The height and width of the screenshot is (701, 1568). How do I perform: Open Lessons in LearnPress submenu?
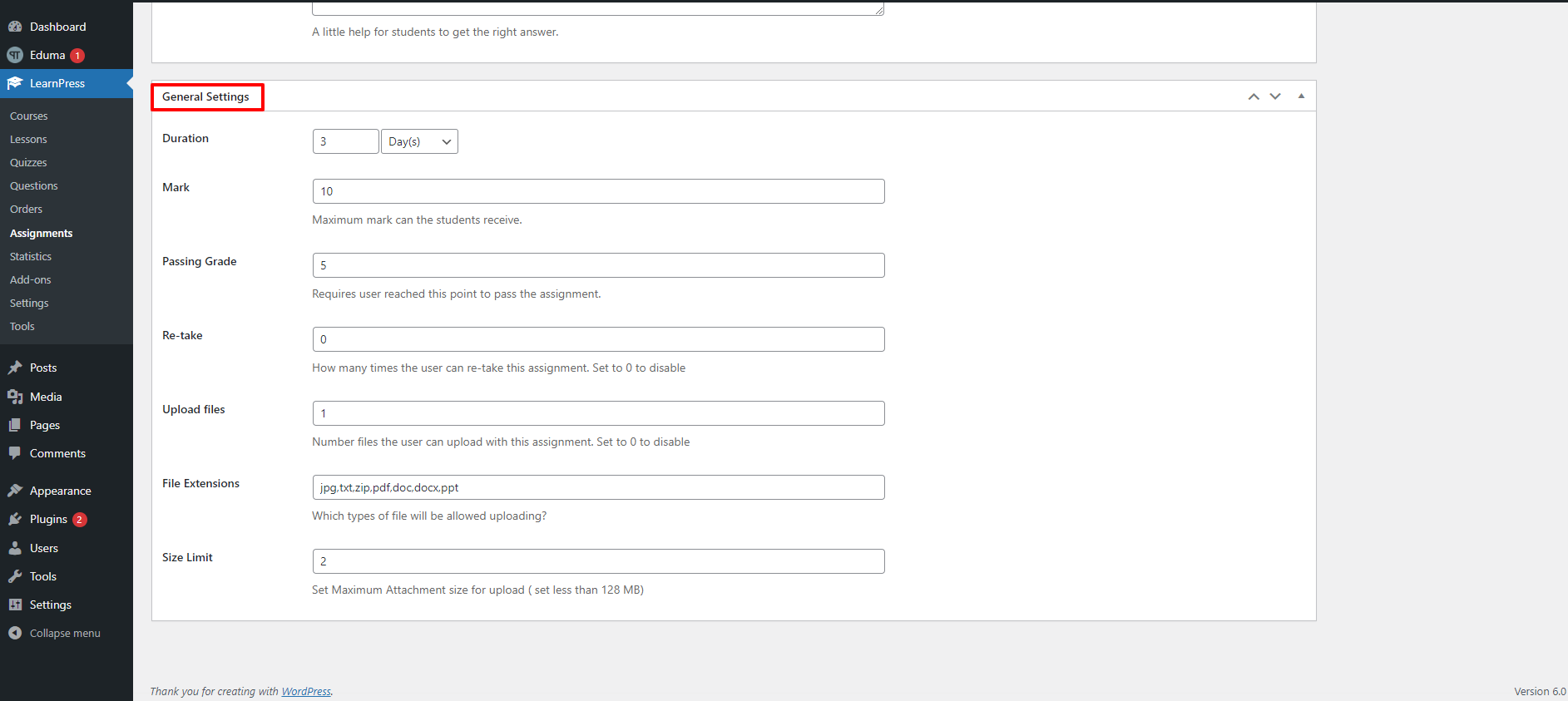28,139
